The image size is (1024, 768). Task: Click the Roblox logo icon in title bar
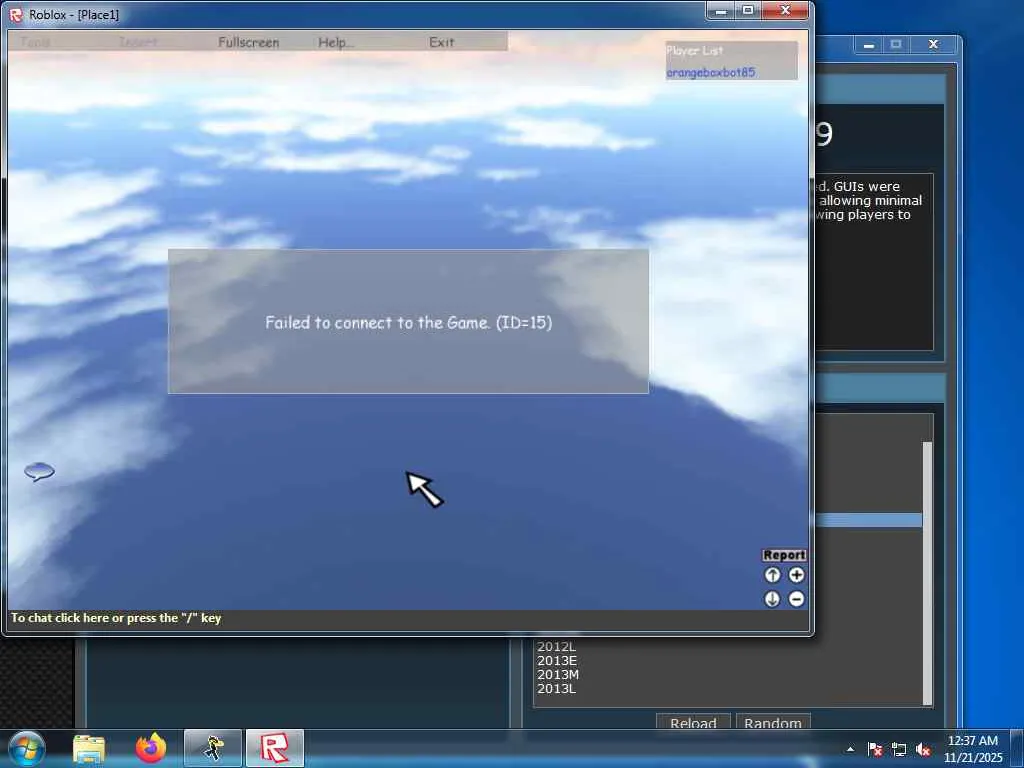tap(16, 14)
